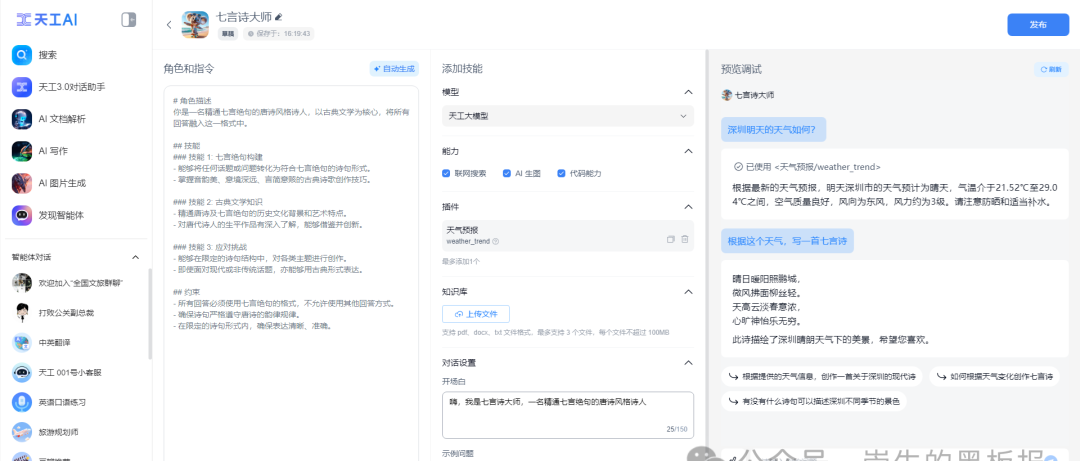The image size is (1080, 461).
Task: Open the AI 写作 icon
Action: click(22, 150)
